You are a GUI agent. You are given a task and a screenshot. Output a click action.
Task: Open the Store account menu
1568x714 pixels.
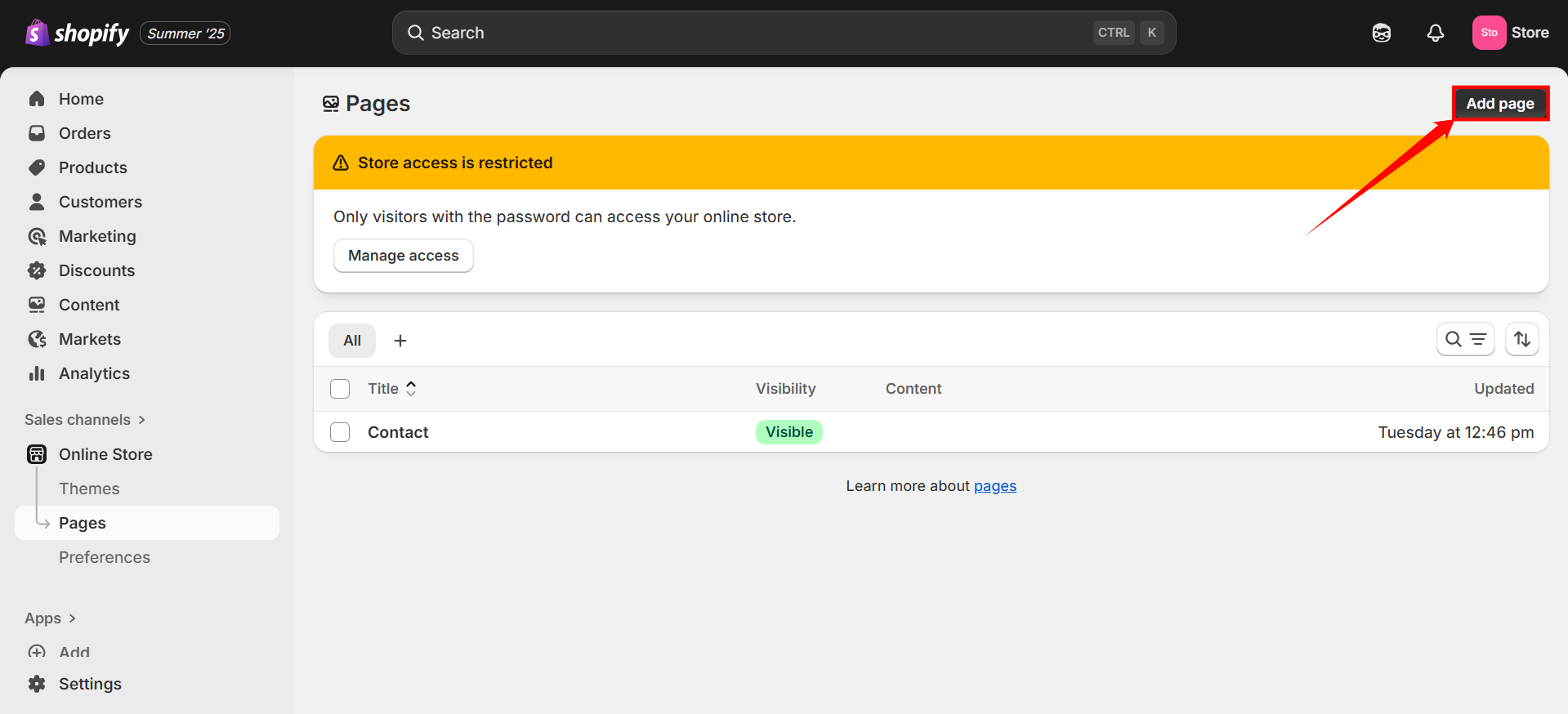[x=1511, y=33]
